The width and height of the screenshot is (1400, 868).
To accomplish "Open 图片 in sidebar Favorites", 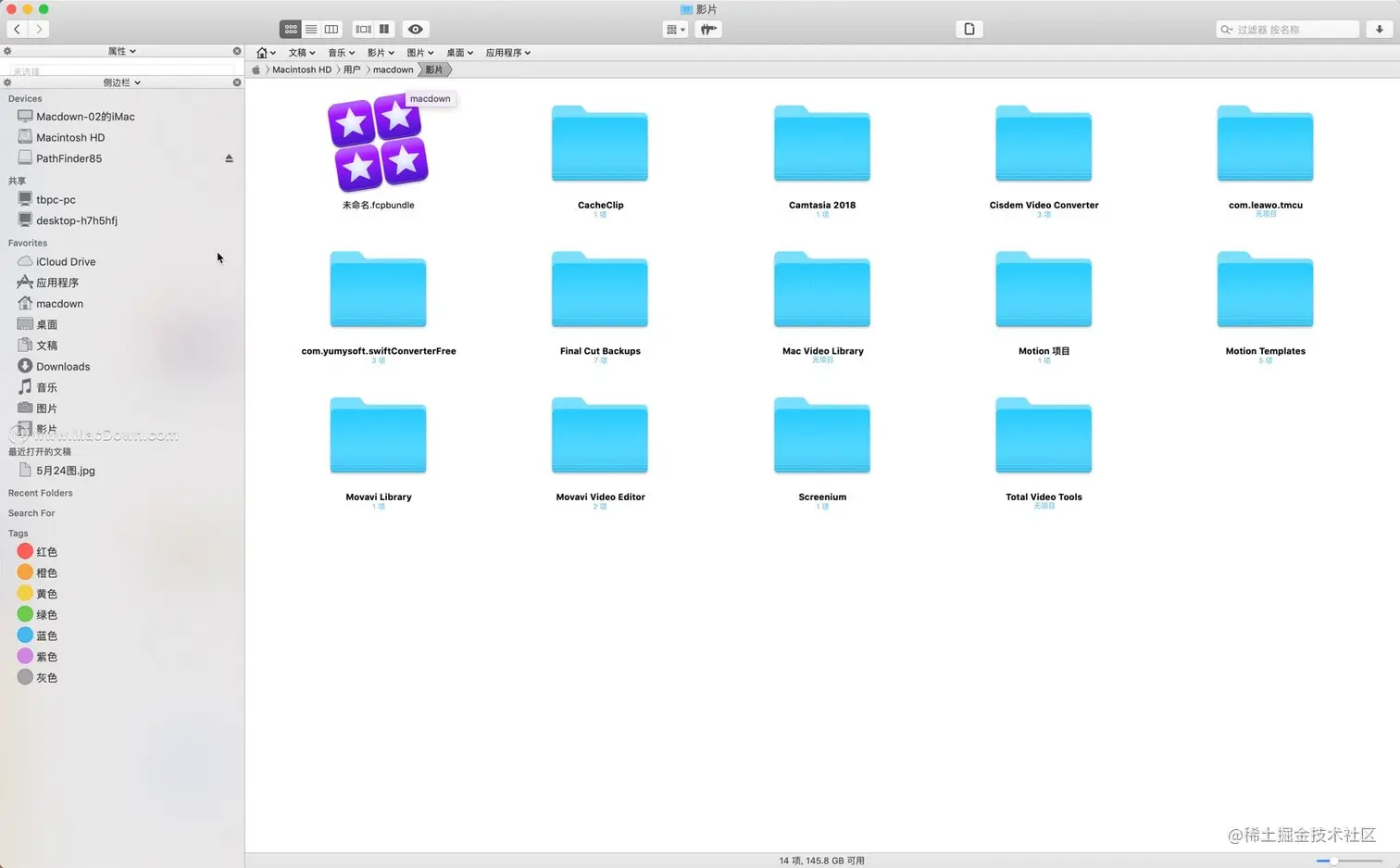I will [47, 409].
